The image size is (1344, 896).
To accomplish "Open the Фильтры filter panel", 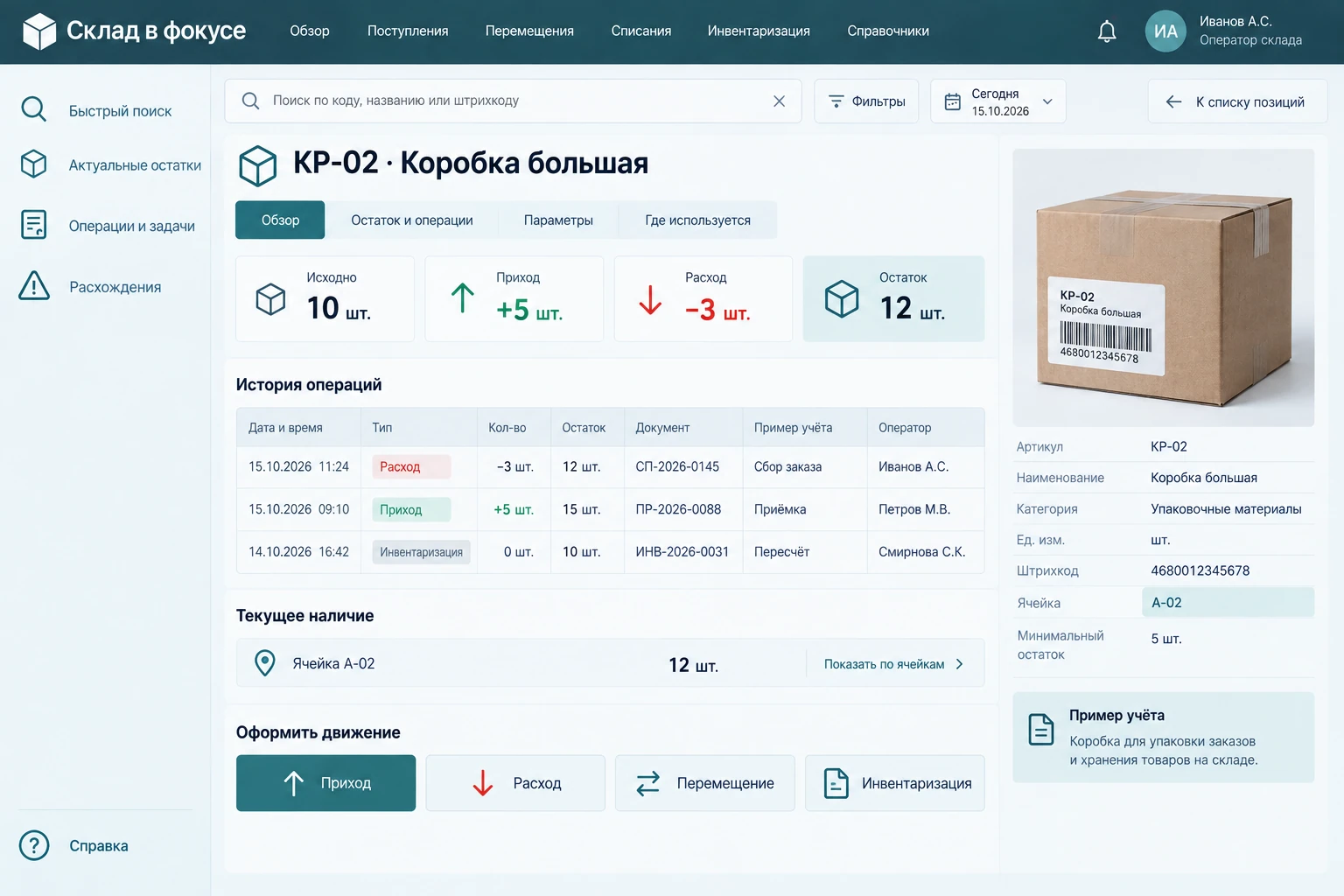I will pyautogui.click(x=866, y=101).
